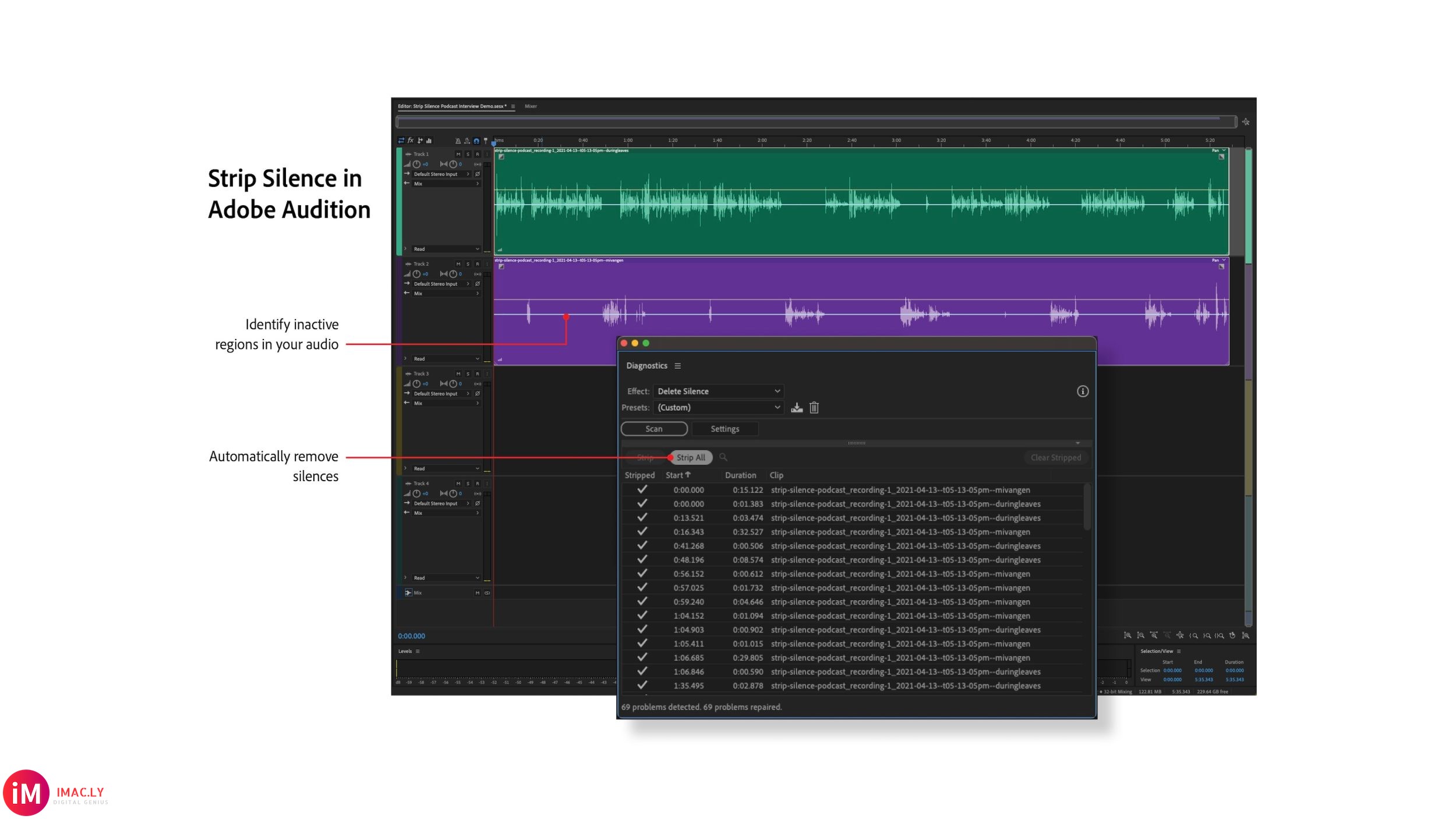
Task: Click the zoom navigator icon right of the overview bar
Action: [x=1246, y=122]
